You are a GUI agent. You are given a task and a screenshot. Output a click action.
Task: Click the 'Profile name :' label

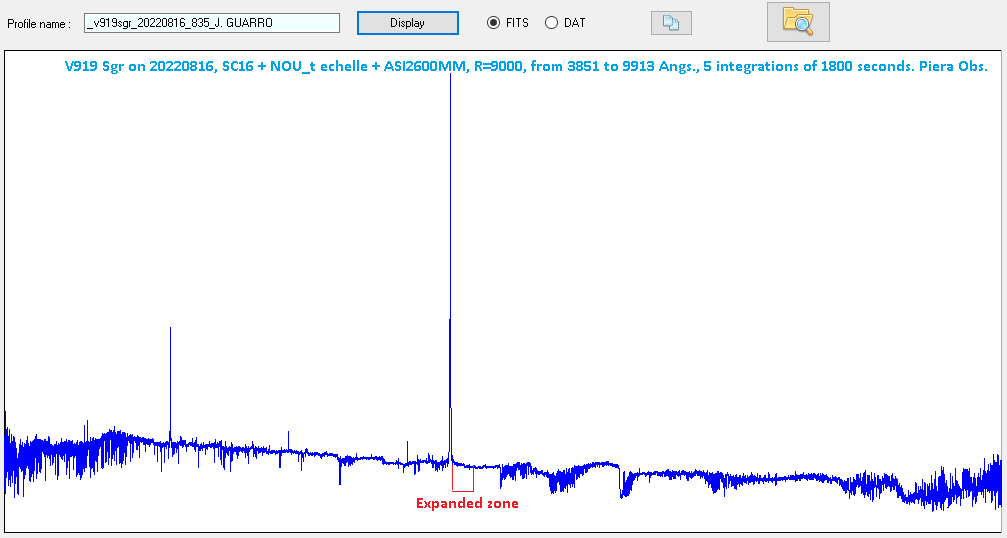(x=39, y=23)
